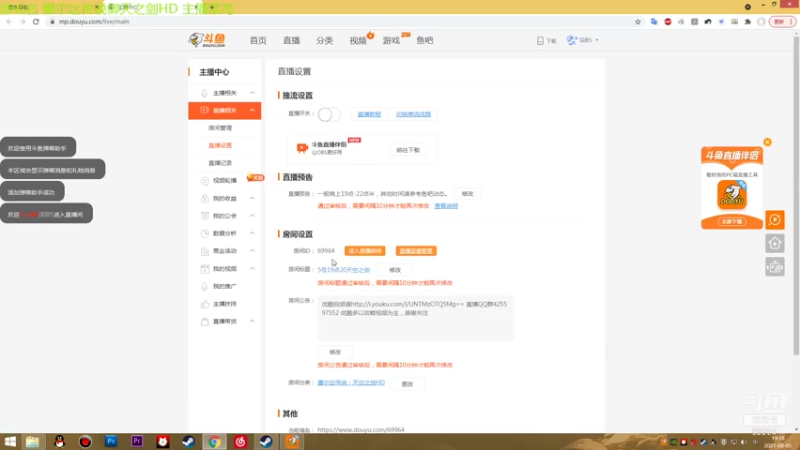Viewport: 800px width, 450px height.
Task: Reload the page with the refresh icon
Action: (36, 21)
